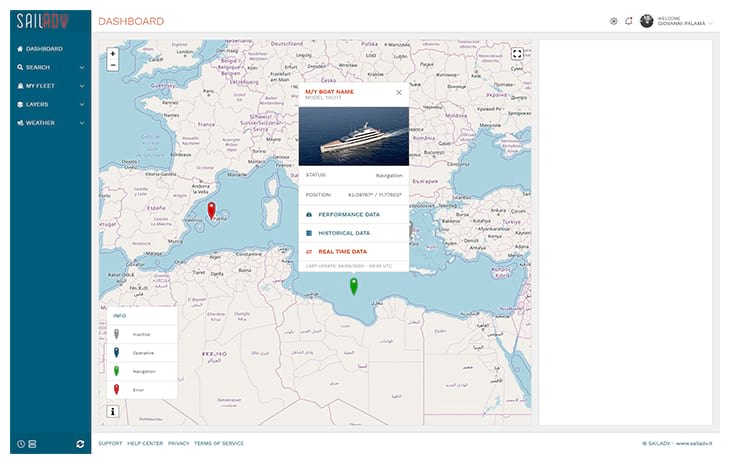Viewport: 730px width, 464px height.
Task: Zoom out the map with minus button
Action: 113,65
